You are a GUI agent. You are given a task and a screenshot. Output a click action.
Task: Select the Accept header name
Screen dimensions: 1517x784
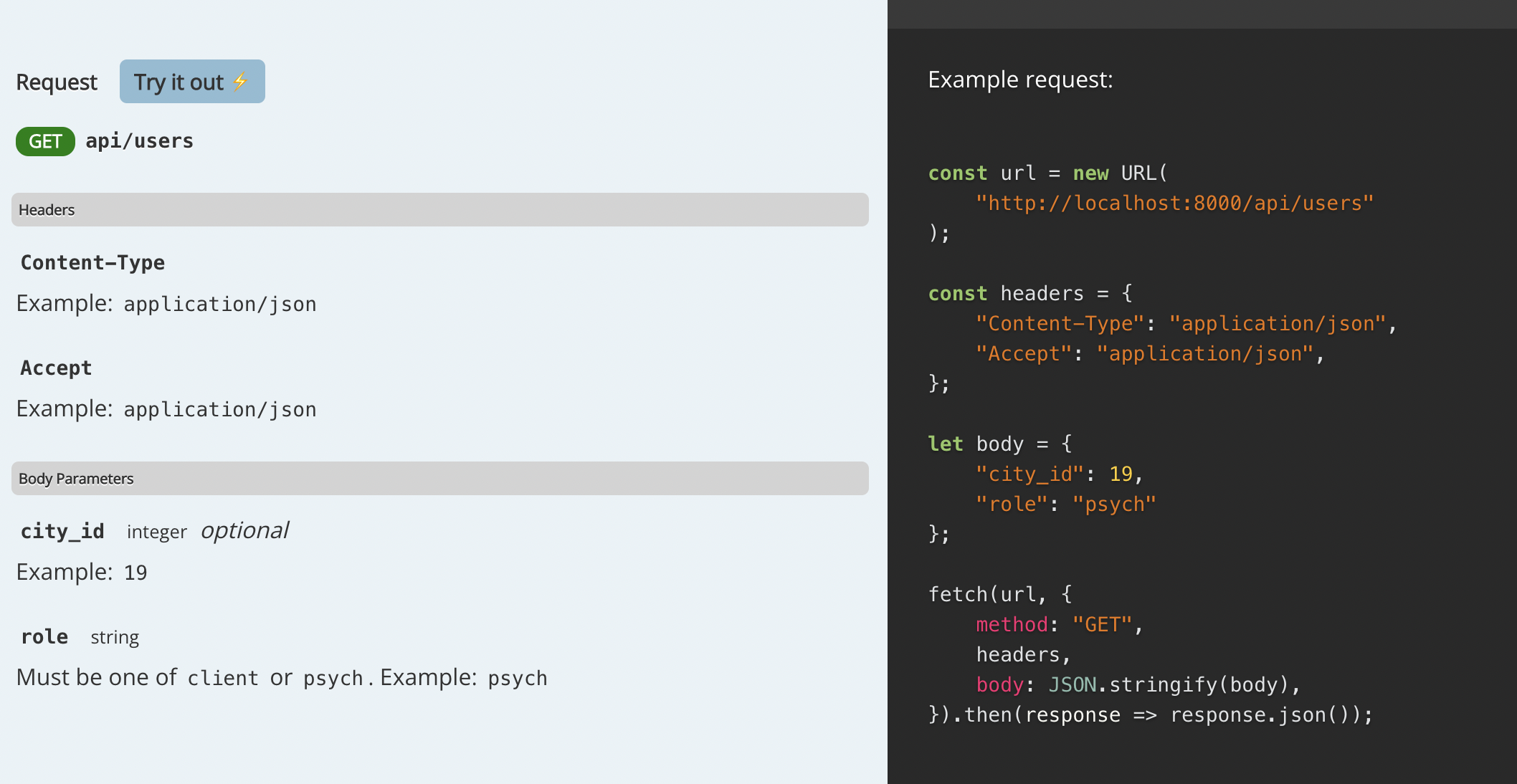(x=55, y=368)
